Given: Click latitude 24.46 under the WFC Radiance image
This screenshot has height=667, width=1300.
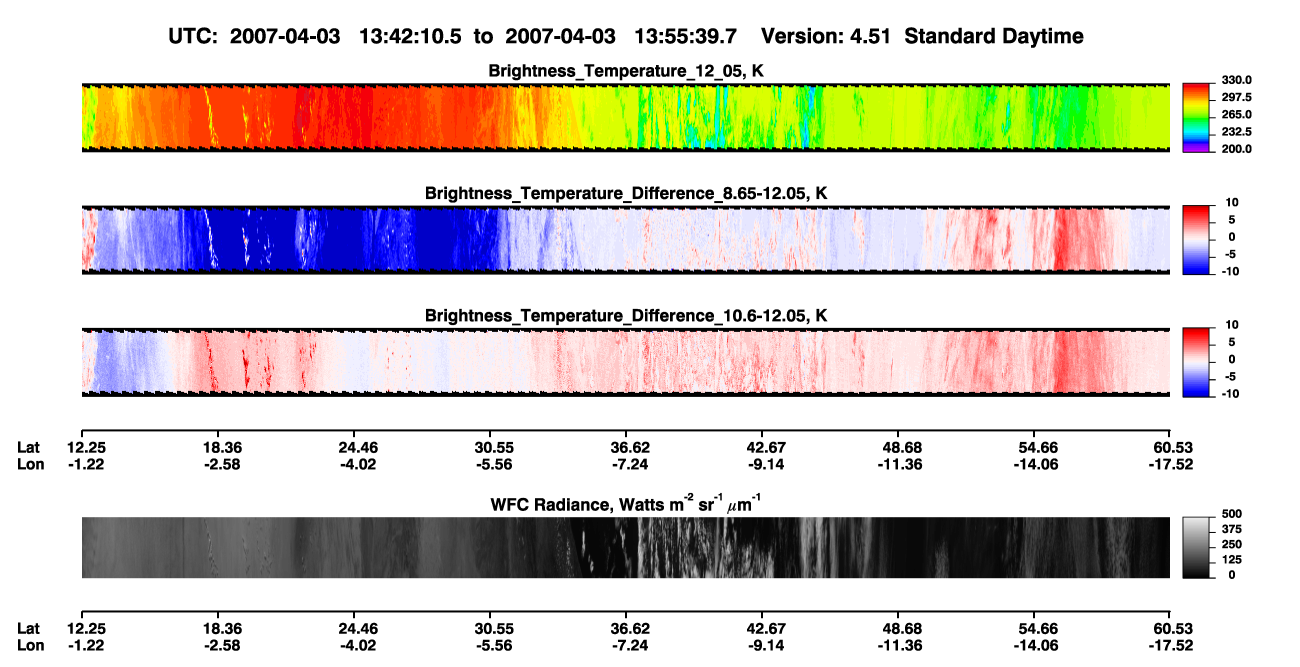Looking at the screenshot, I should click(358, 629).
